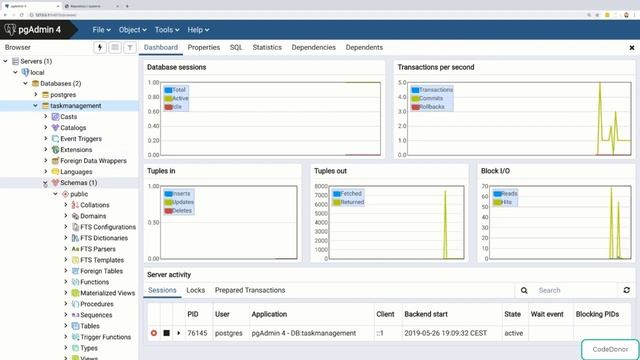The height and width of the screenshot is (360, 640).
Task: Select the Procedures tree item
Action: point(97,304)
